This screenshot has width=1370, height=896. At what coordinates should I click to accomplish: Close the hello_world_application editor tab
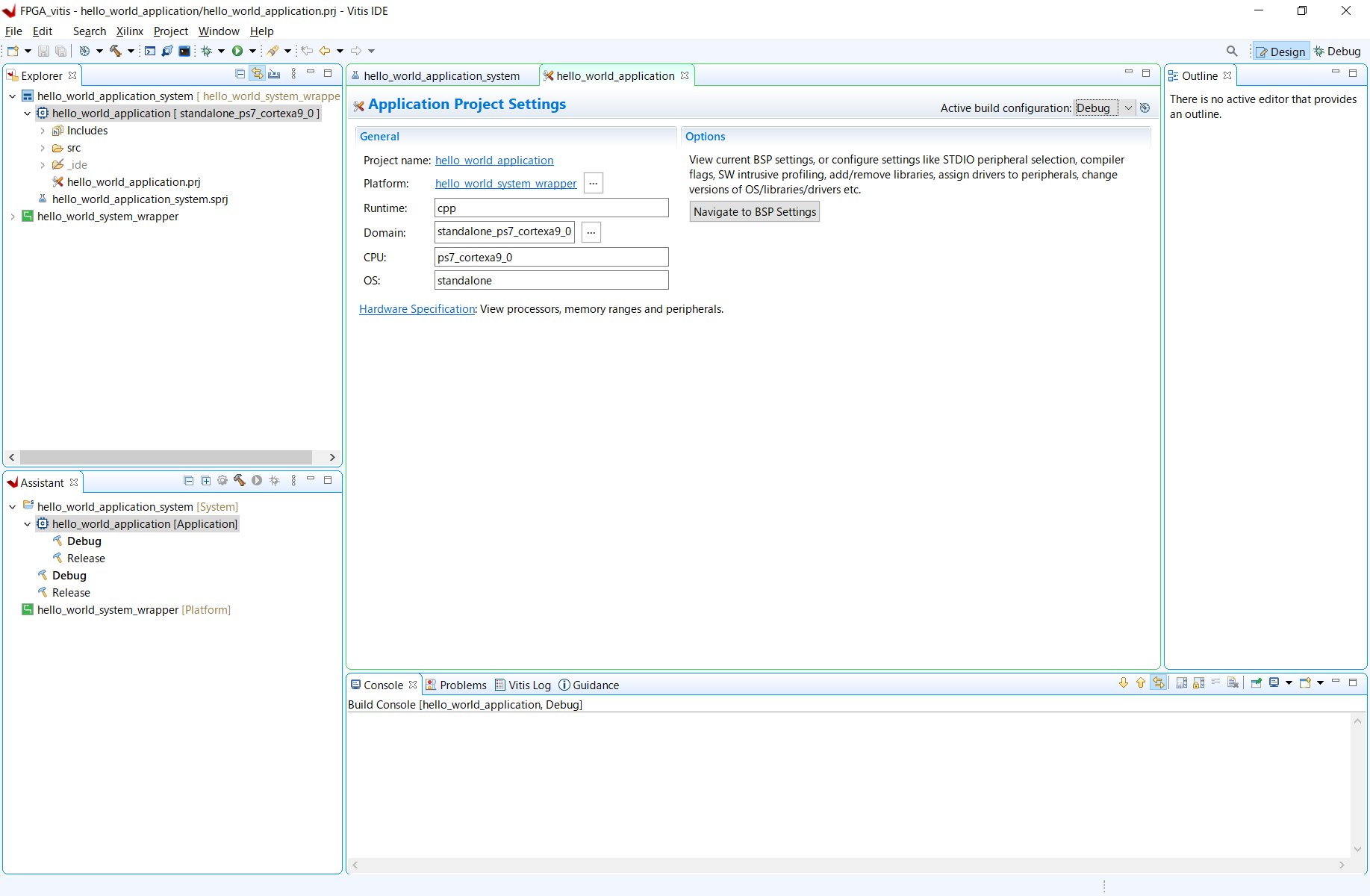pos(685,75)
